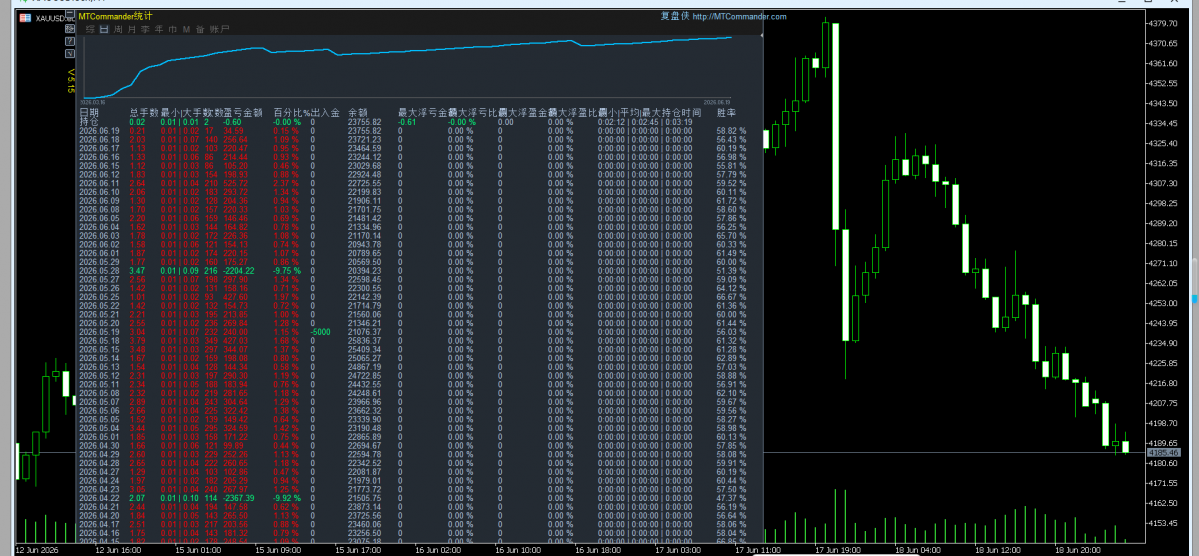Click the 66.67 % win rate cell
The width and height of the screenshot is (1199, 556).
pos(731,297)
